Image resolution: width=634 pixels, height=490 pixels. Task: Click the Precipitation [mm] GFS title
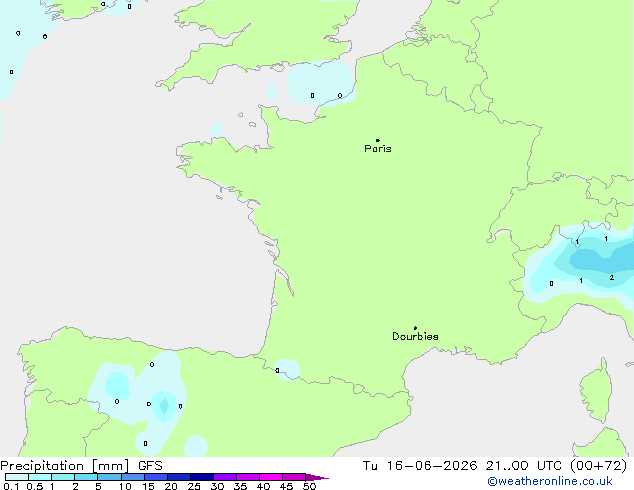(81, 466)
